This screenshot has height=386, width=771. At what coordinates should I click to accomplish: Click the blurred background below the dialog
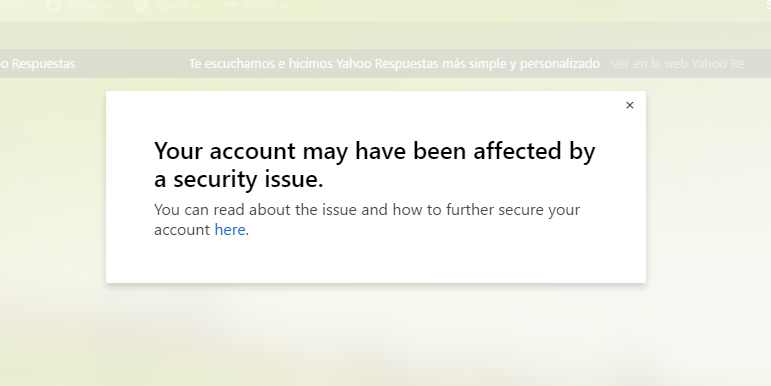point(386,334)
